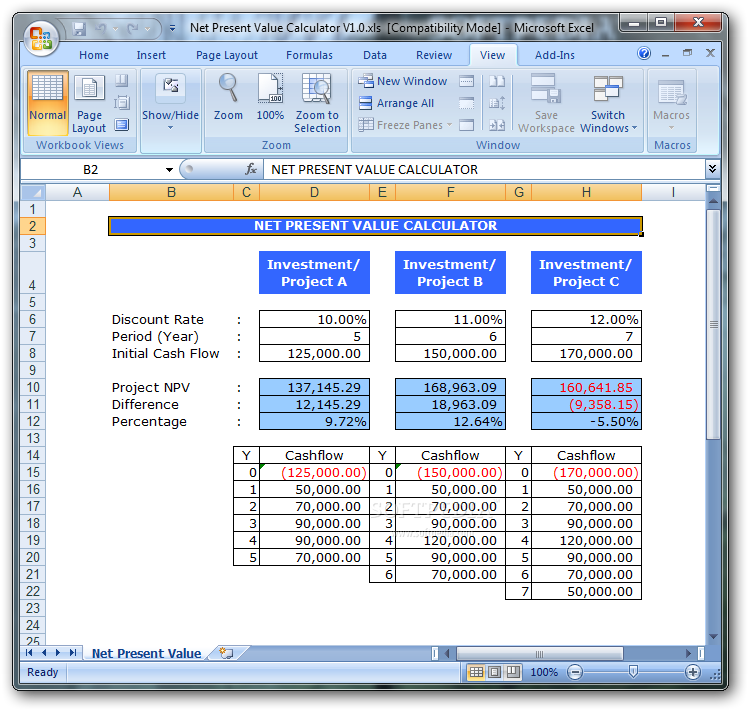The width and height of the screenshot is (749, 711).
Task: Click the horizontal scrollbar thumb
Action: point(540,653)
